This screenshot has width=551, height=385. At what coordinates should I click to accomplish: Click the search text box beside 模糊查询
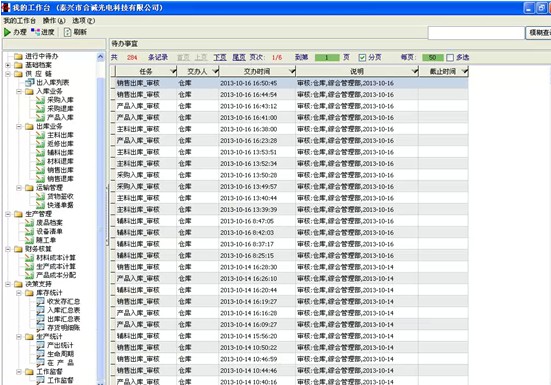[x=476, y=33]
